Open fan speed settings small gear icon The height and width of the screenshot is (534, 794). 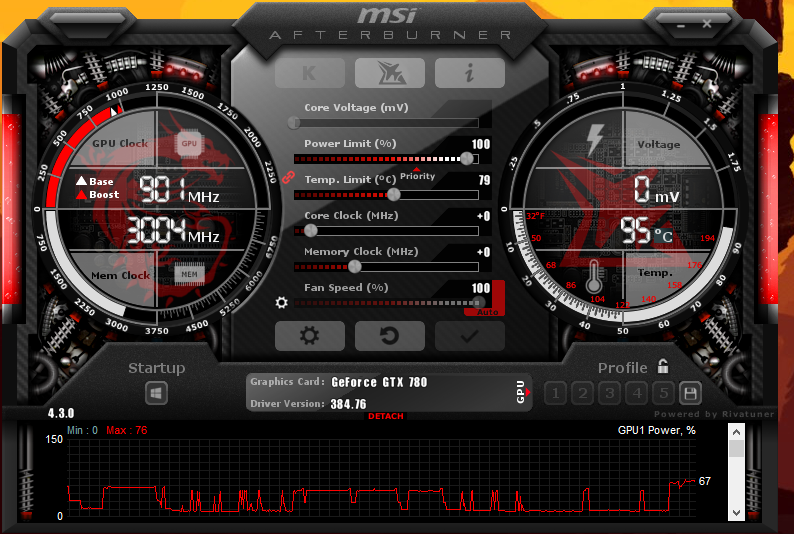282,303
